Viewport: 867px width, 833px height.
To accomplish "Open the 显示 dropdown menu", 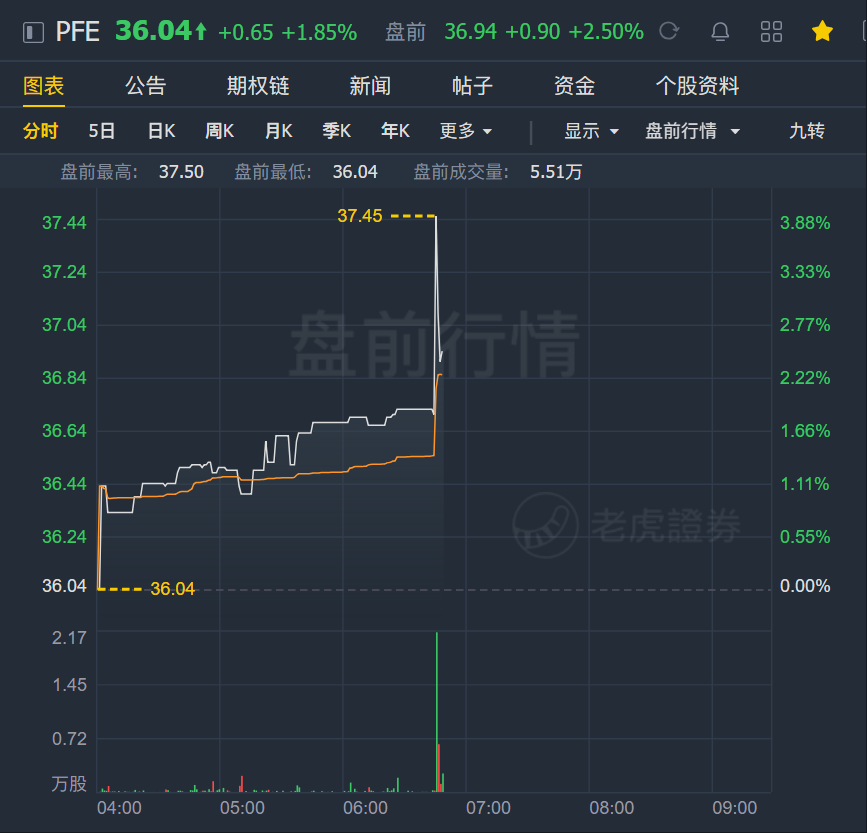I will (591, 131).
